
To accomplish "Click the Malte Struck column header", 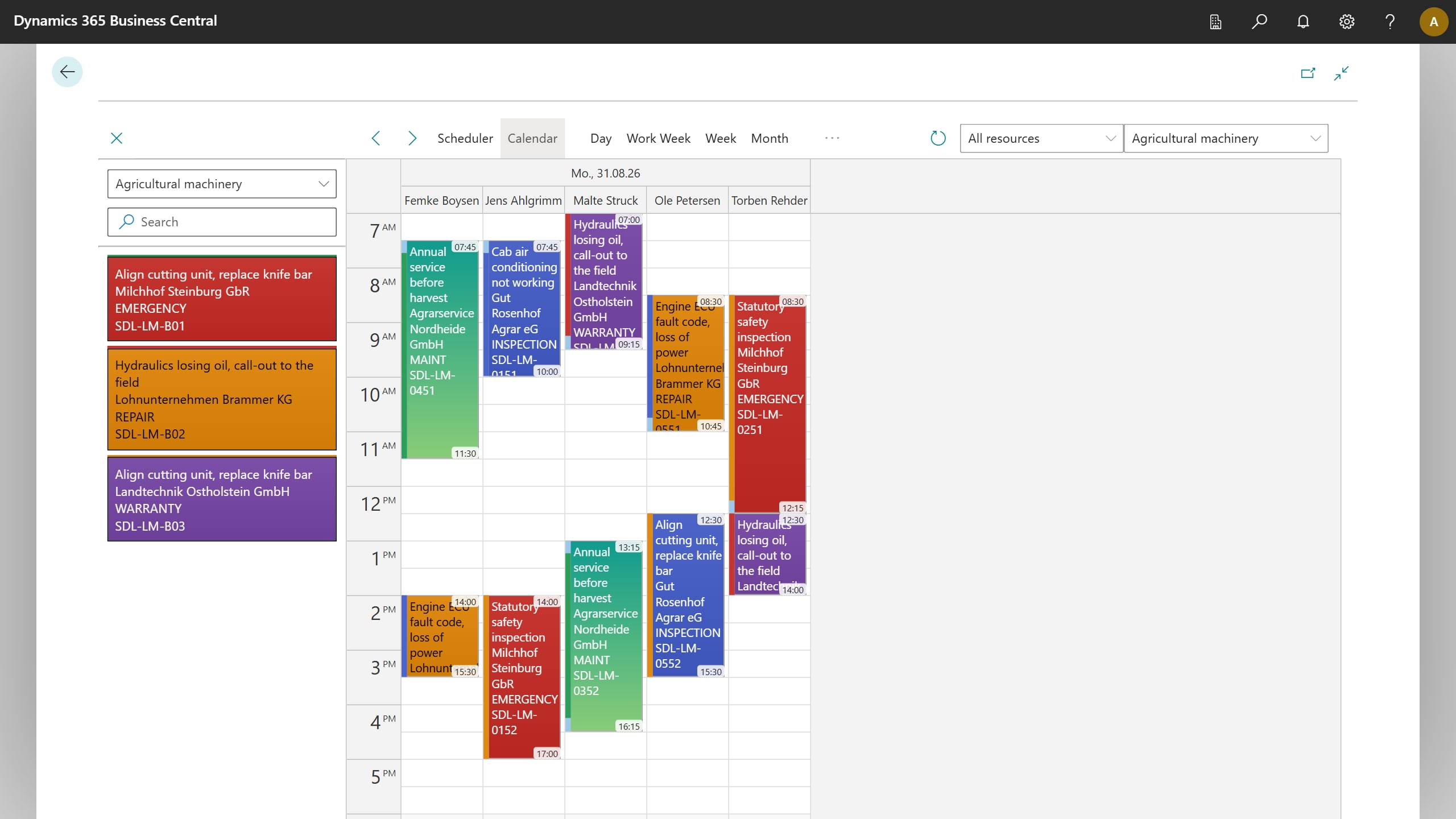I will (605, 201).
